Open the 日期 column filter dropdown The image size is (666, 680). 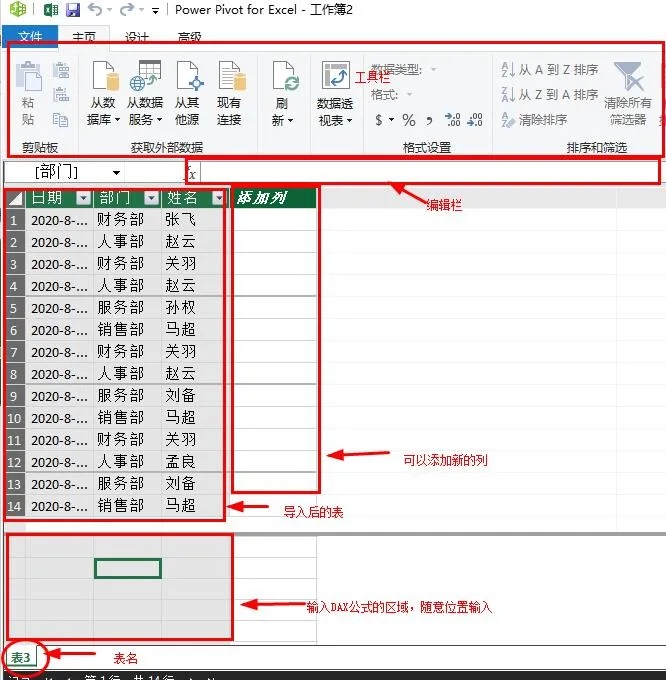(x=84, y=198)
